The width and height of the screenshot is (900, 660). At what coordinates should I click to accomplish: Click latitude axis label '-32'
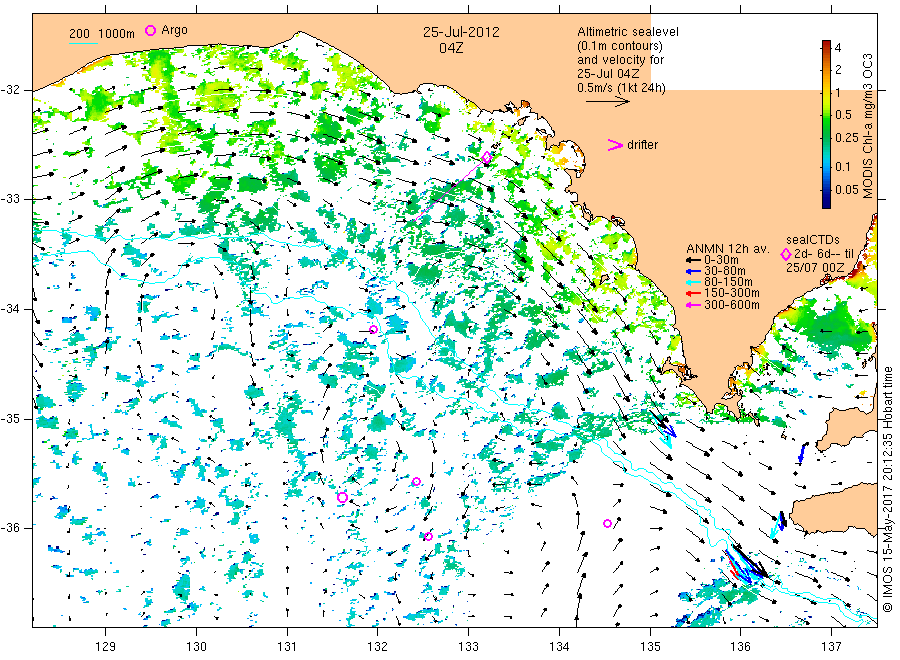(x=11, y=90)
